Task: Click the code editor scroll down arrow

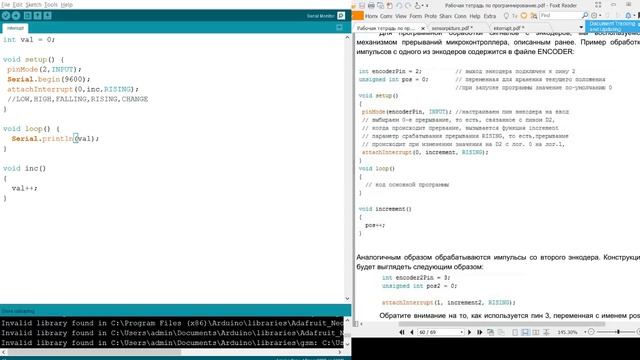Action: 347,299
